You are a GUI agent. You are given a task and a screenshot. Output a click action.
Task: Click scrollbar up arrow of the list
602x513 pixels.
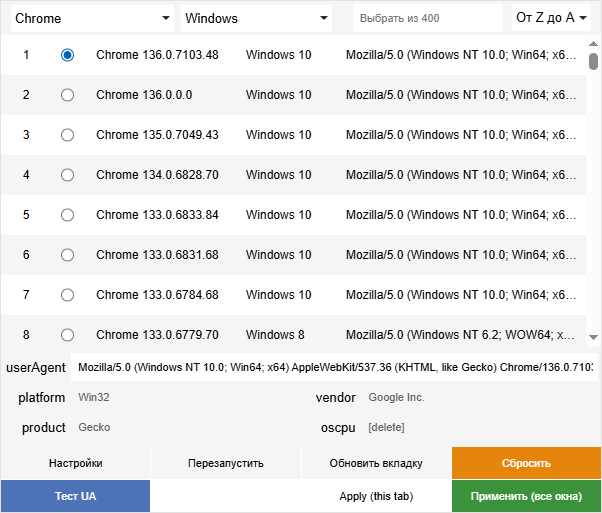[x=593, y=44]
